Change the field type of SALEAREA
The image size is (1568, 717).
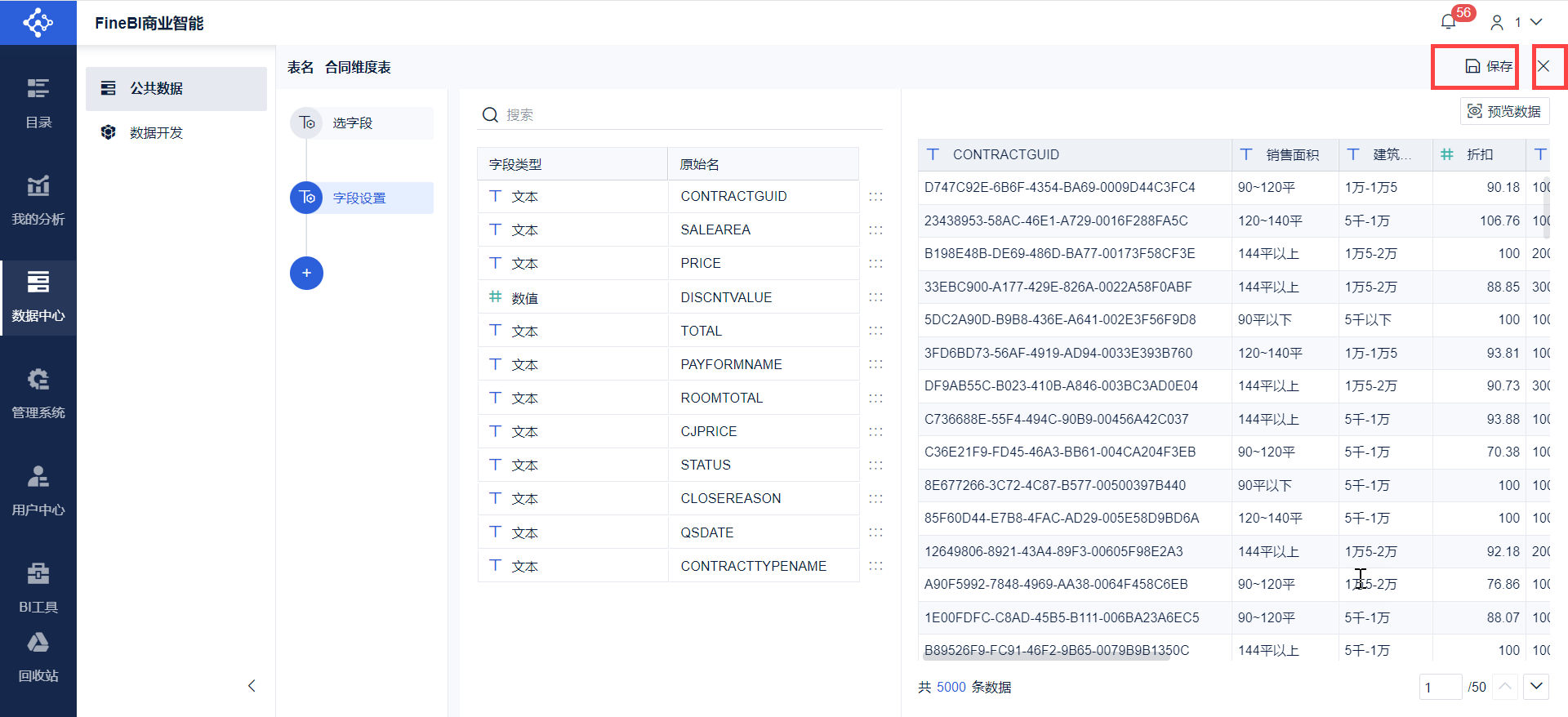(495, 229)
